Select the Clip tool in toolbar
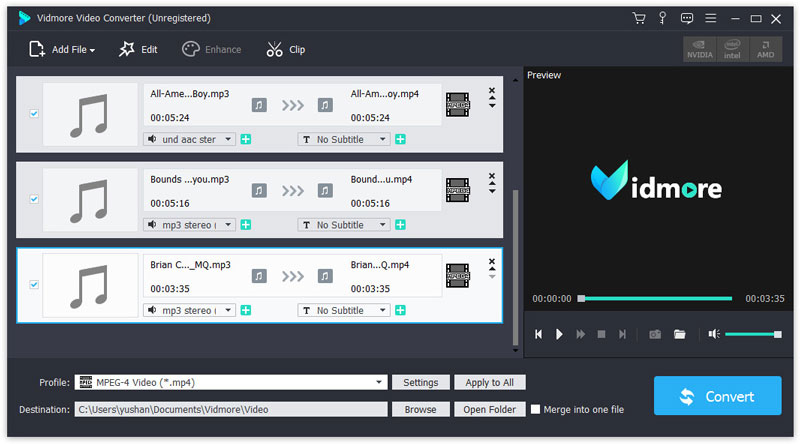 coord(286,49)
